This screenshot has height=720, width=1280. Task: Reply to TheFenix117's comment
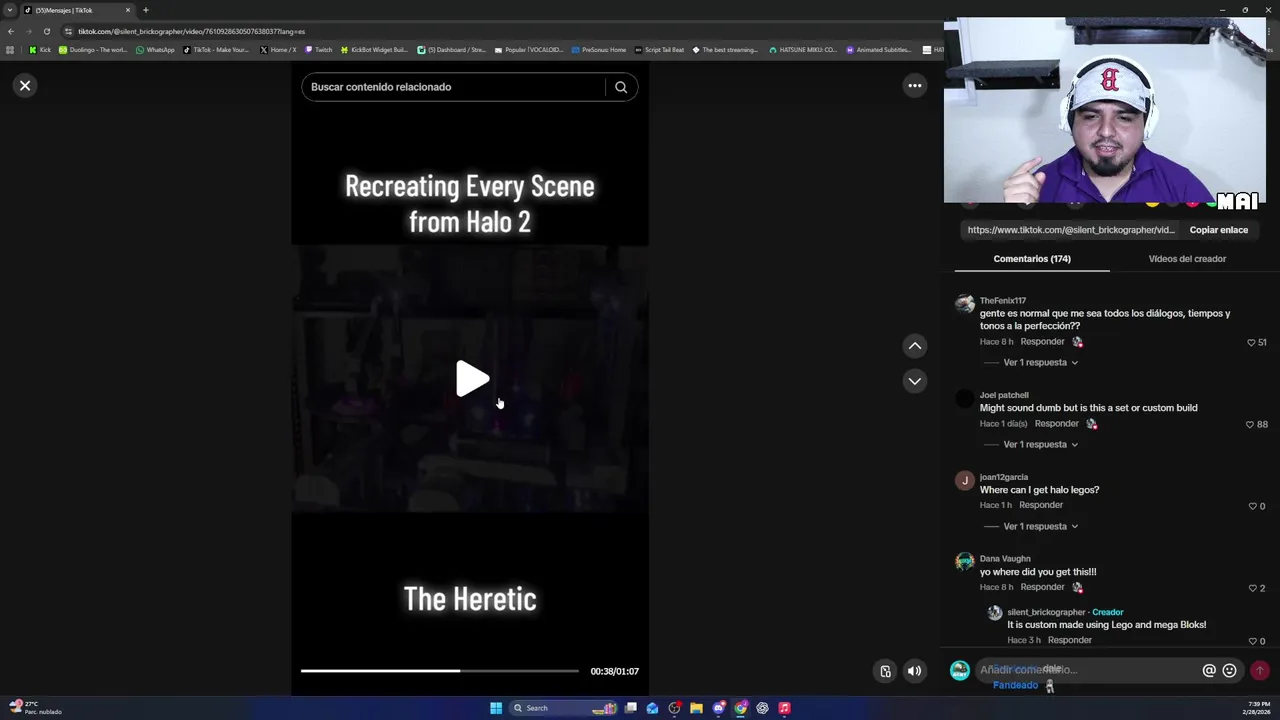tap(1042, 342)
